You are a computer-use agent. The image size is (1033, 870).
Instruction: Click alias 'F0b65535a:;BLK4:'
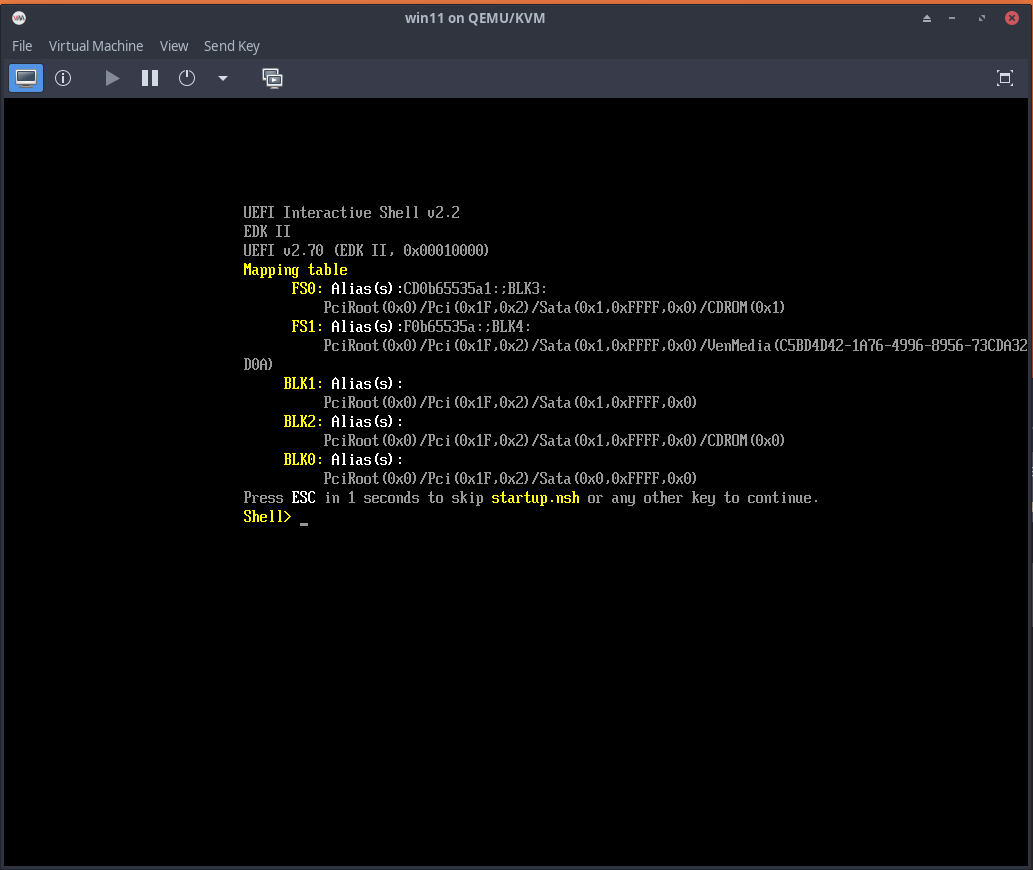[x=467, y=327]
